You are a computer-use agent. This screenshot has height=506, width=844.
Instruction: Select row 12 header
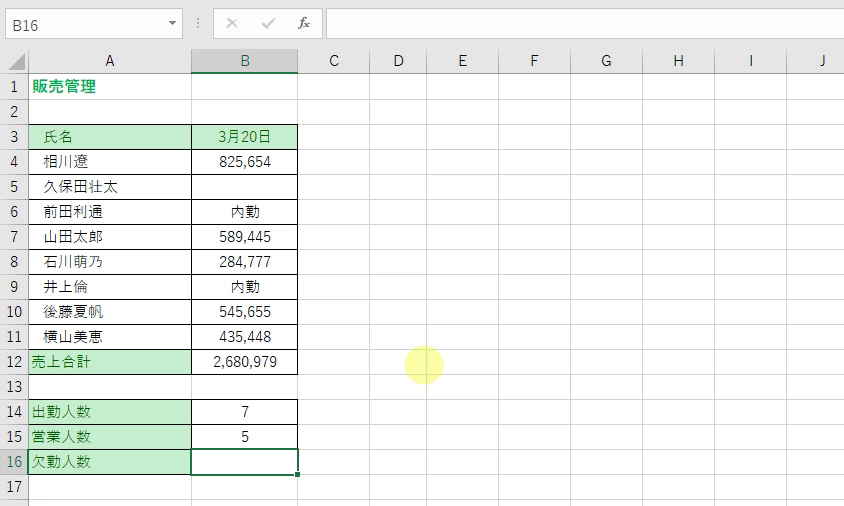point(14,362)
